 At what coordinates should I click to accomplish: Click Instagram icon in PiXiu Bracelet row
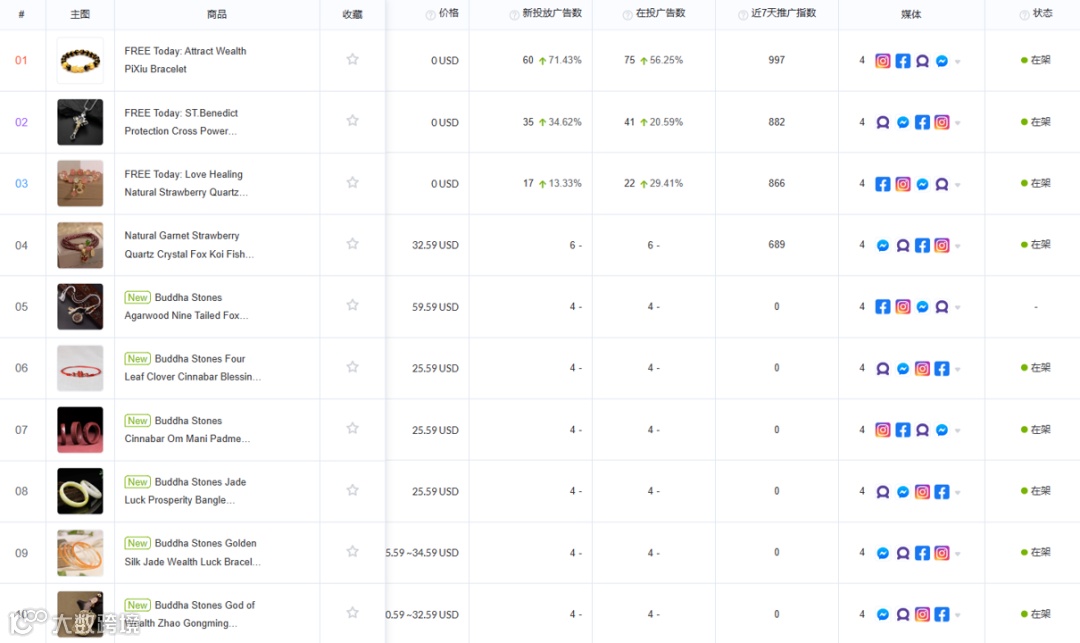tap(882, 61)
